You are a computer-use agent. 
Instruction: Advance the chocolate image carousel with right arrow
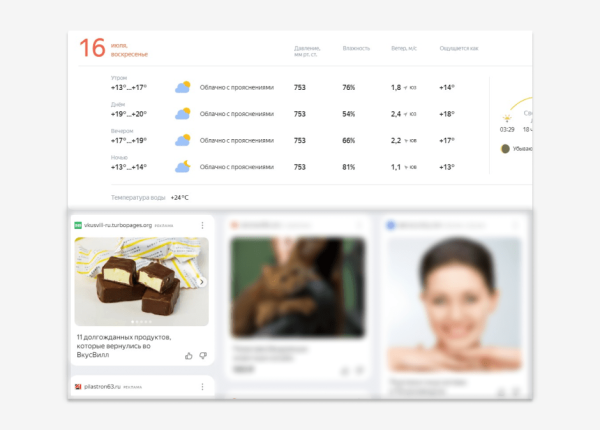click(201, 282)
